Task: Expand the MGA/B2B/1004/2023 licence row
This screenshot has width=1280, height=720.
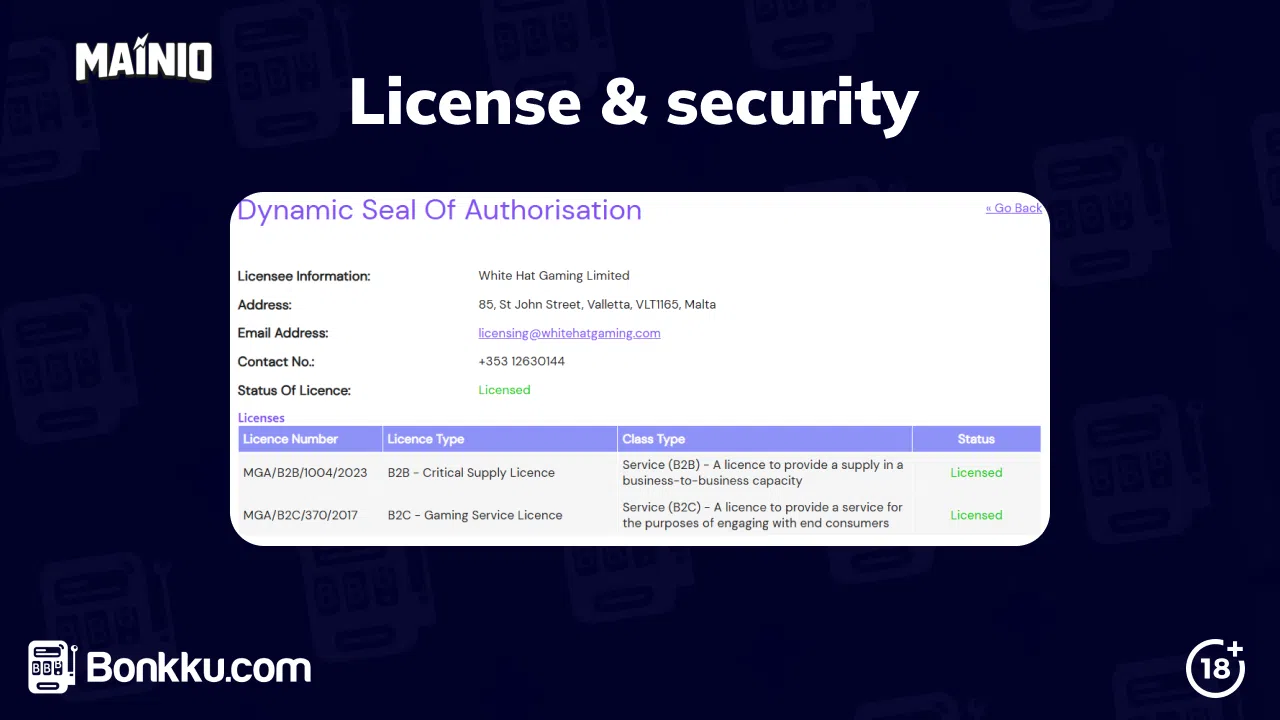Action: click(x=305, y=472)
